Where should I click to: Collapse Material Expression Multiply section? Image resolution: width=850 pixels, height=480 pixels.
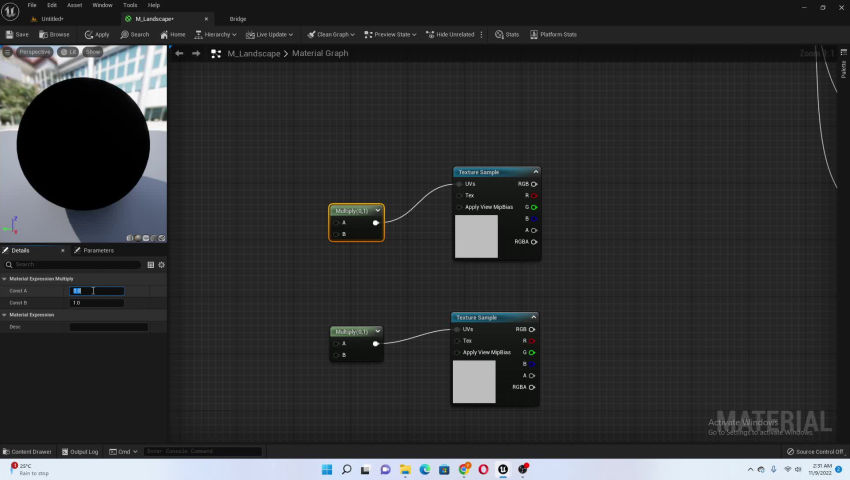click(x=4, y=279)
